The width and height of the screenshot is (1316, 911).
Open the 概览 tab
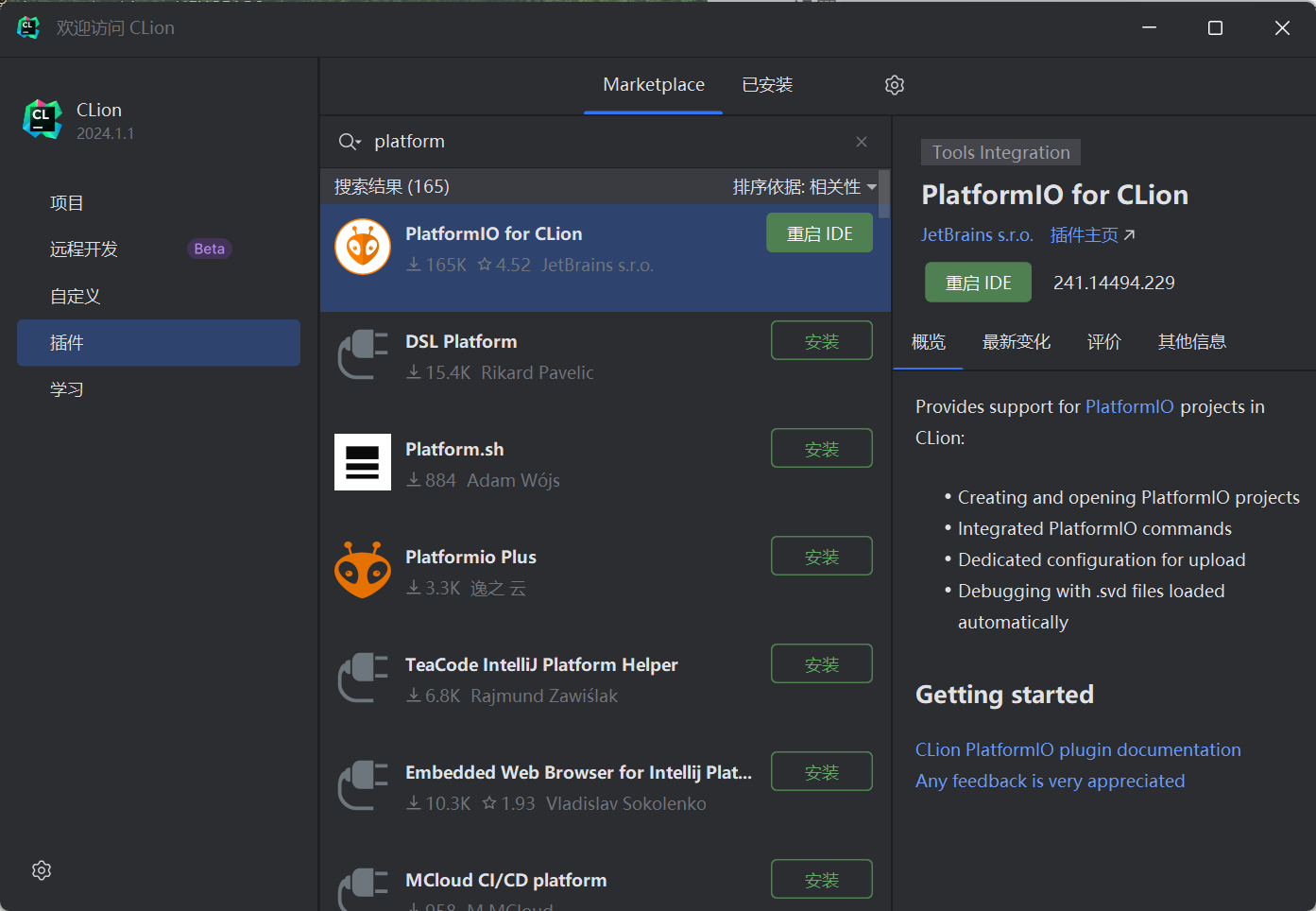[x=928, y=342]
